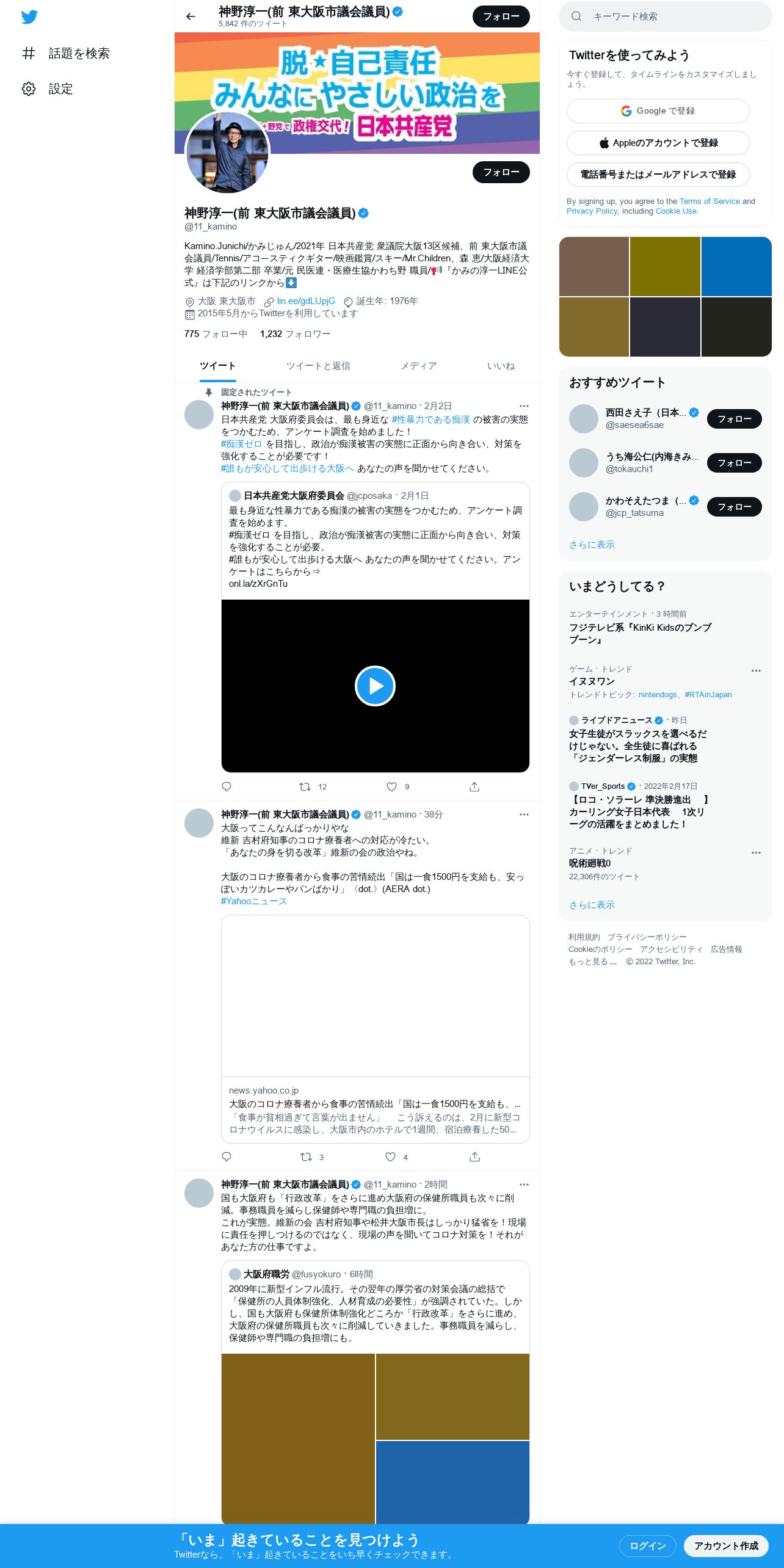Screen dimensions: 784x1568
Task: Open 話題を検索 explore in sidebar
Action: [x=65, y=54]
